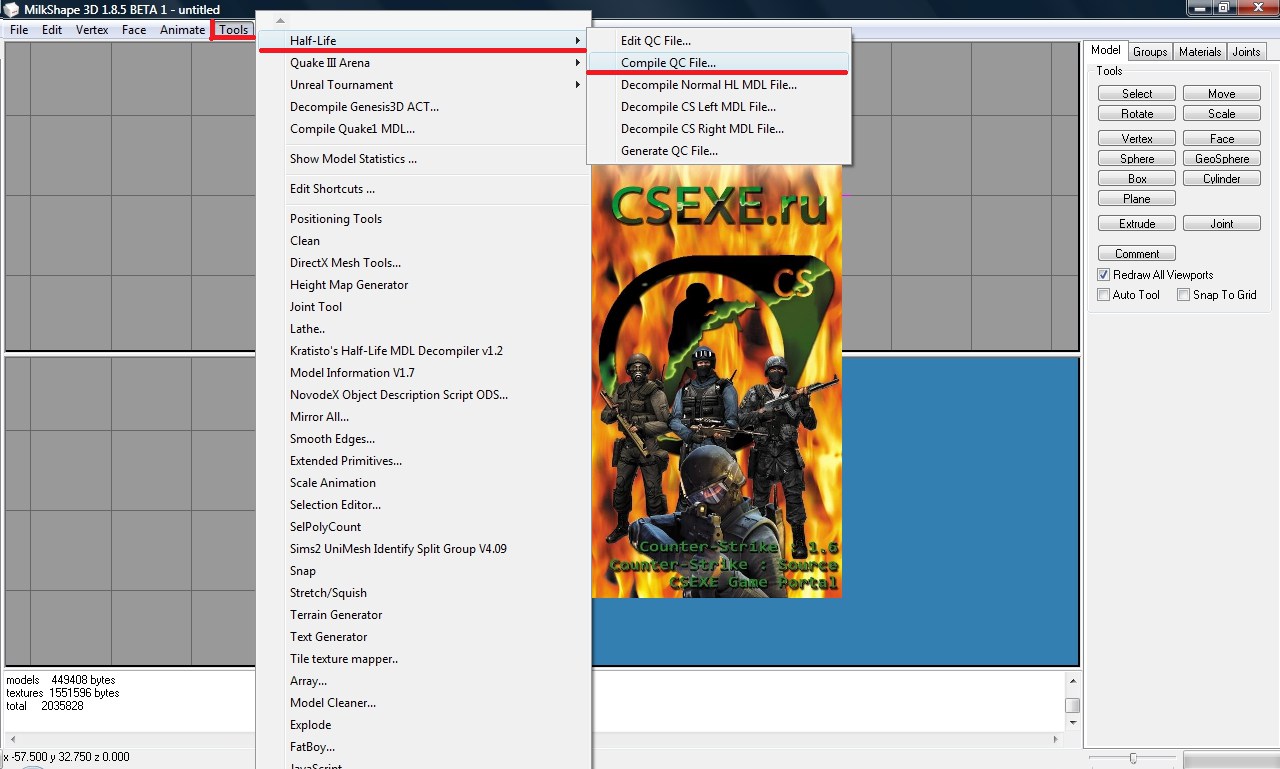Choose Decompile CS Right MDL File...
Screen dimensions: 1280x769
tap(719, 129)
